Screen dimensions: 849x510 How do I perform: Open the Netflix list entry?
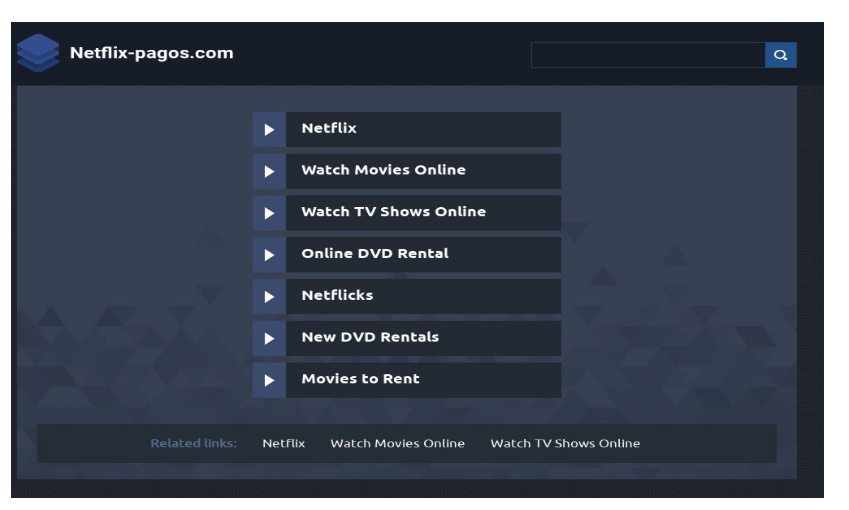(x=329, y=129)
